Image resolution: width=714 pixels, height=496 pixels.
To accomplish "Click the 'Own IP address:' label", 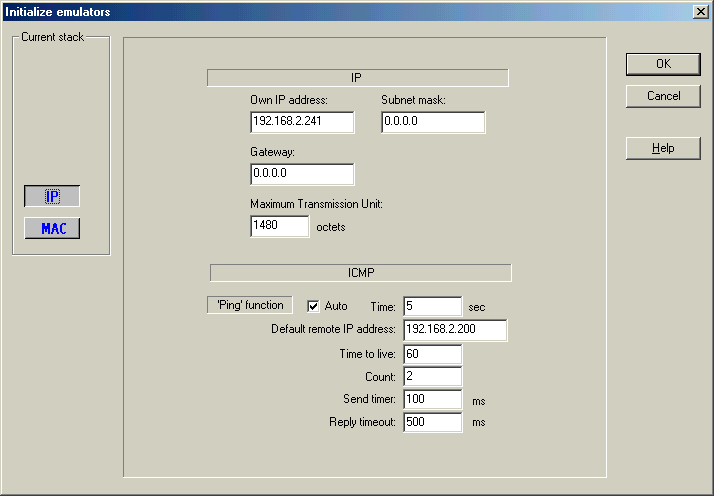I will point(289,100).
